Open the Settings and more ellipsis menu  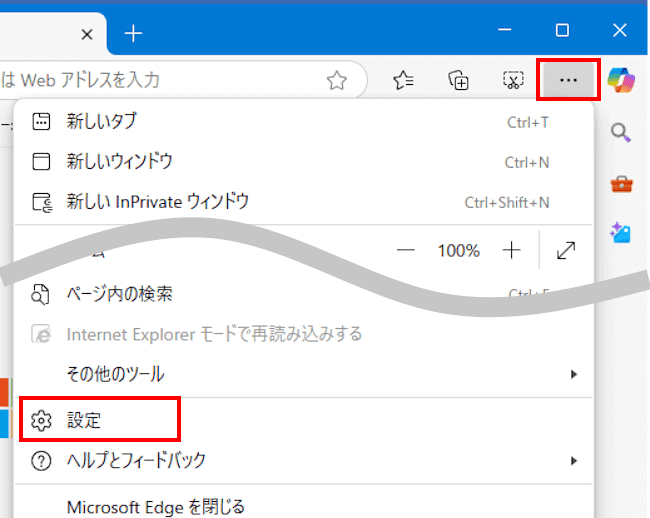point(568,80)
